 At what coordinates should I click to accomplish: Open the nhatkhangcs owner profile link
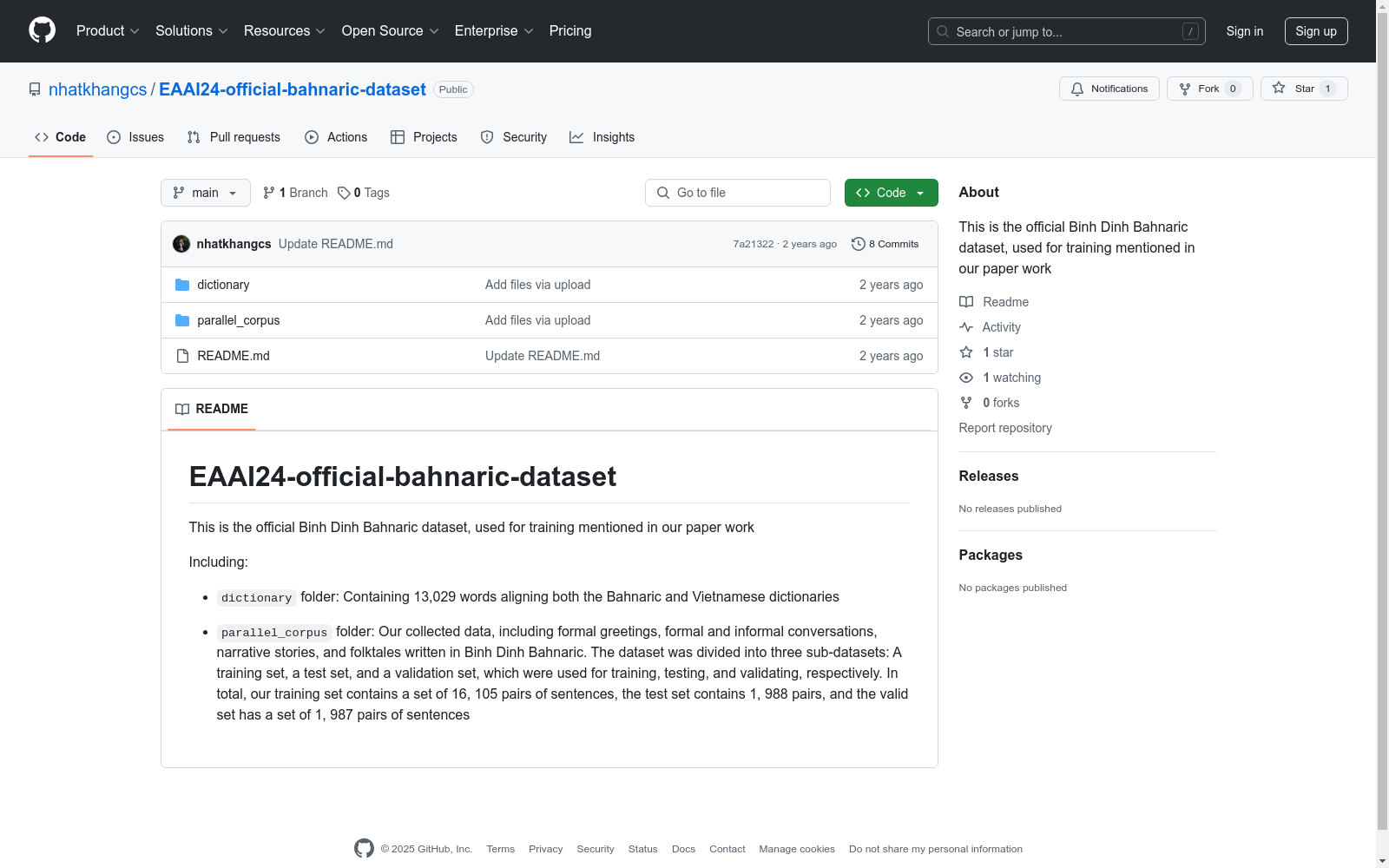pos(97,89)
